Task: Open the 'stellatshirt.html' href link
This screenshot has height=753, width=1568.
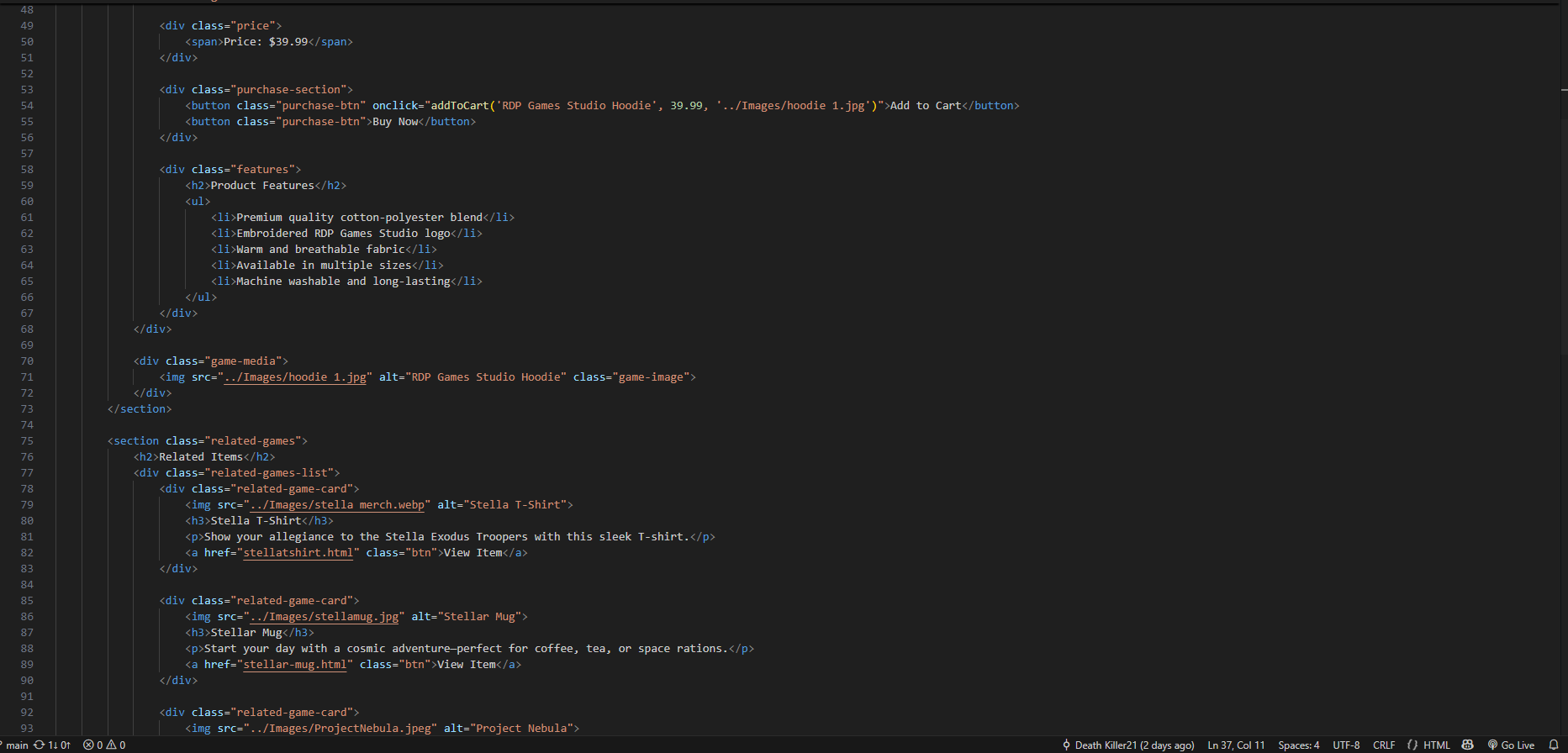Action: 298,553
